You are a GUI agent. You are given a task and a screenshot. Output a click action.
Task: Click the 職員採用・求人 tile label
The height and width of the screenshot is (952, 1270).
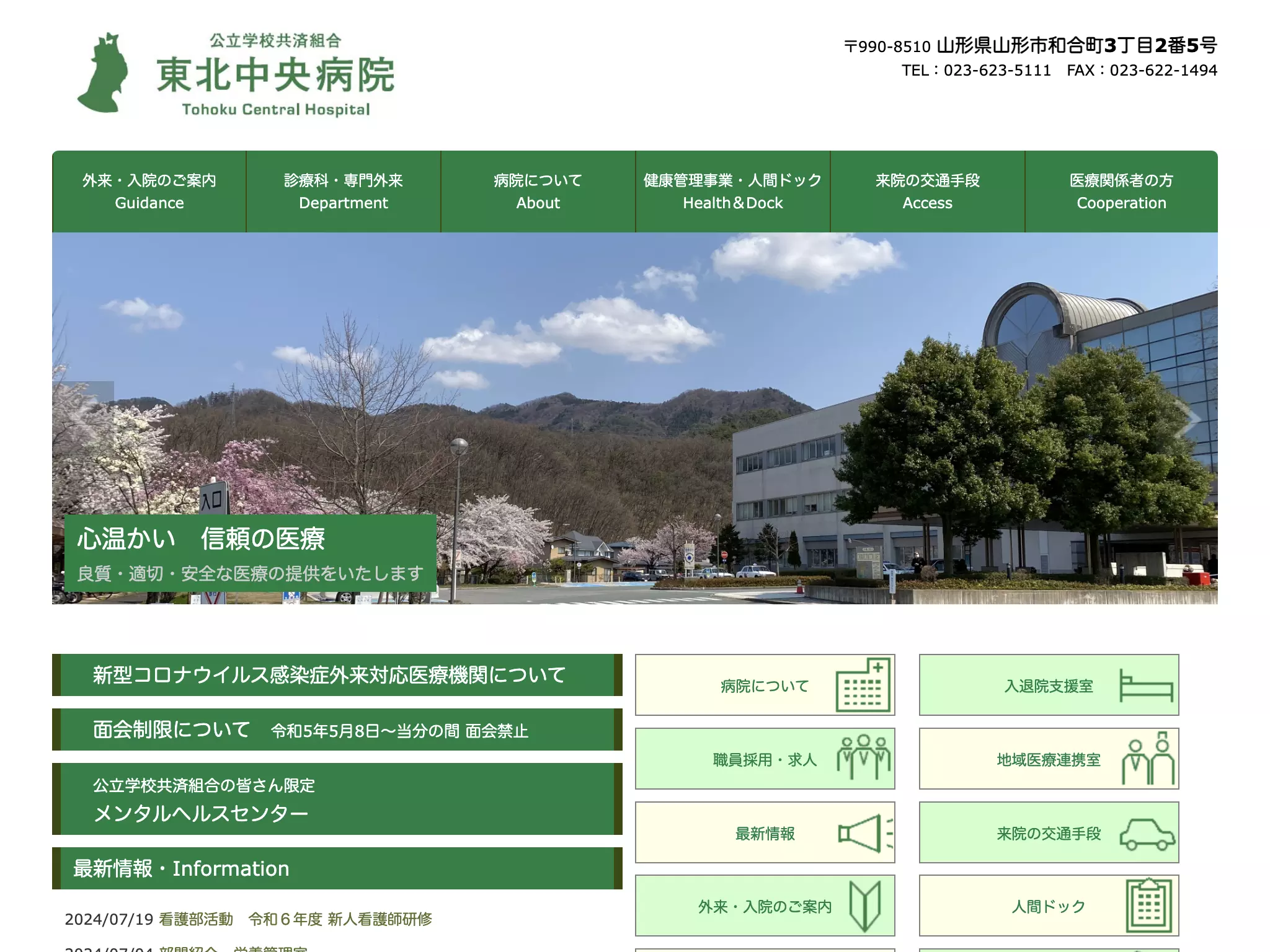pos(765,760)
